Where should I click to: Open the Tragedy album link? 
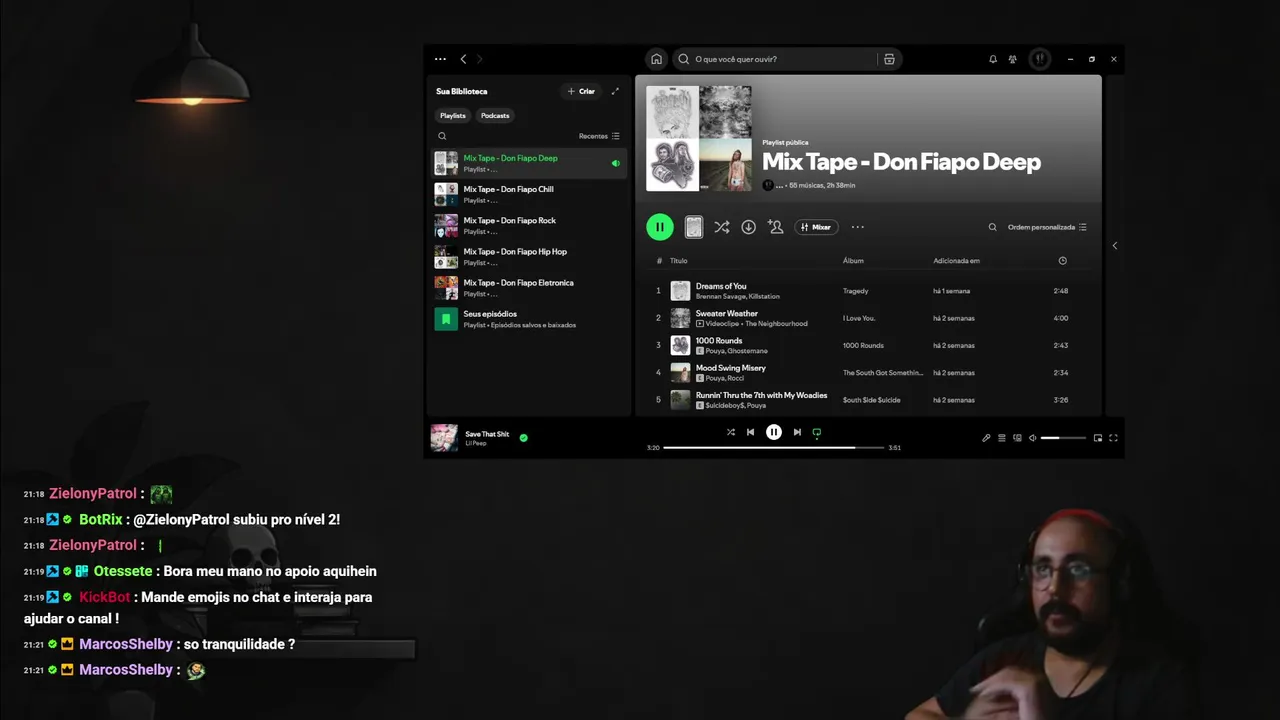pyautogui.click(x=855, y=291)
